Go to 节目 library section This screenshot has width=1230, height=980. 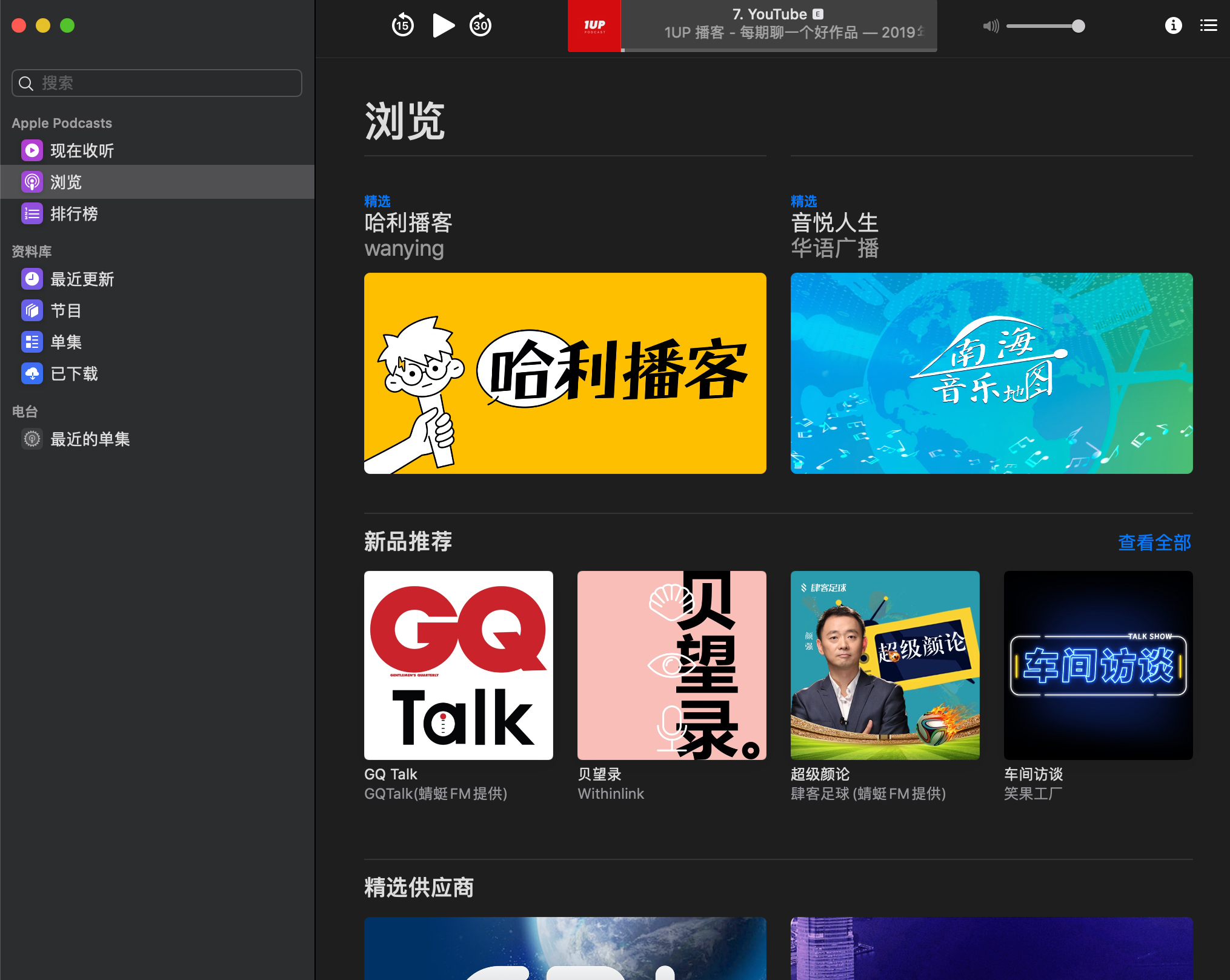[x=66, y=310]
